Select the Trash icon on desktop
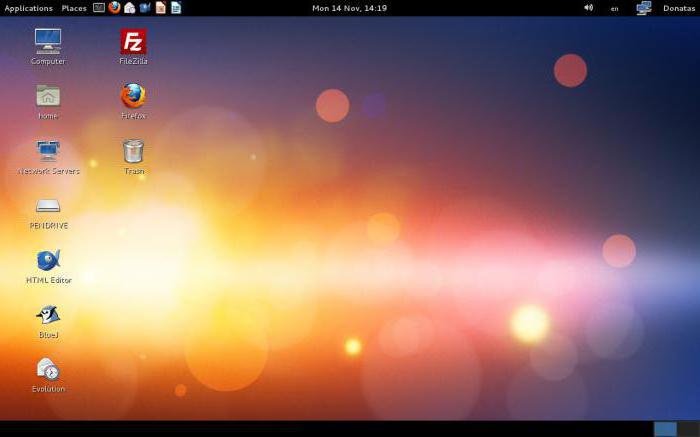Screen dimensions: 700x437 133,152
